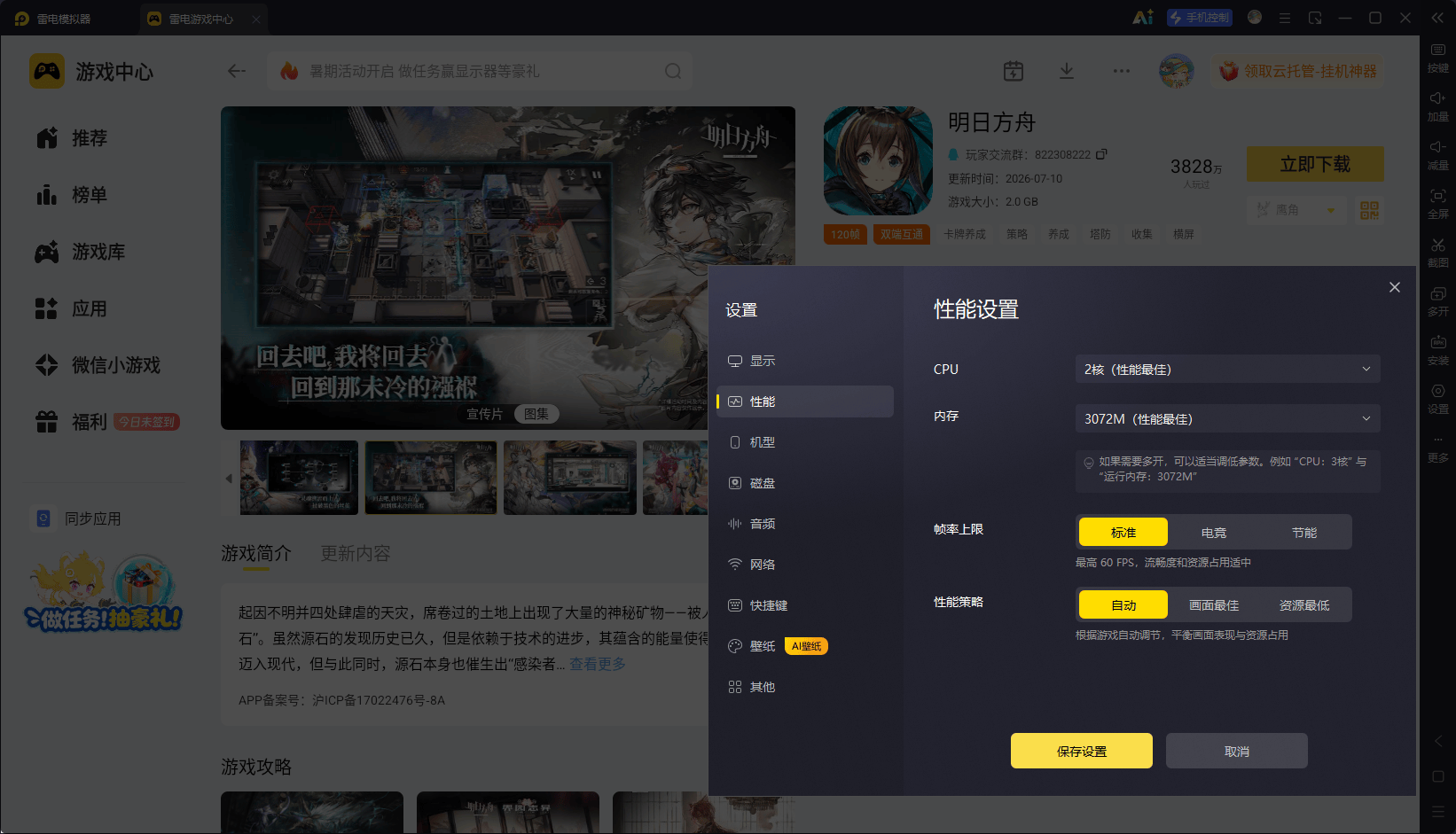Click 查看更多 link in description
Screen dimensions: 1456x834
tap(598, 664)
